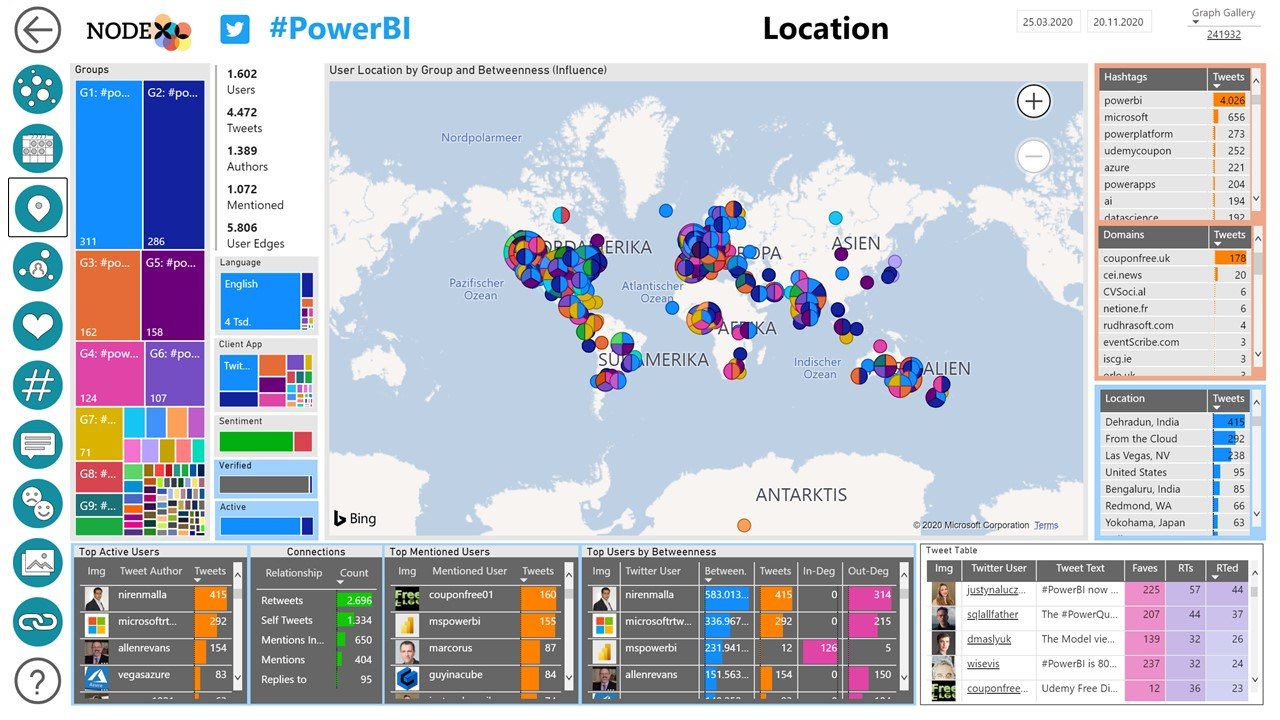
Task: Sort Top Active Users by Tweets header
Action: [210, 572]
